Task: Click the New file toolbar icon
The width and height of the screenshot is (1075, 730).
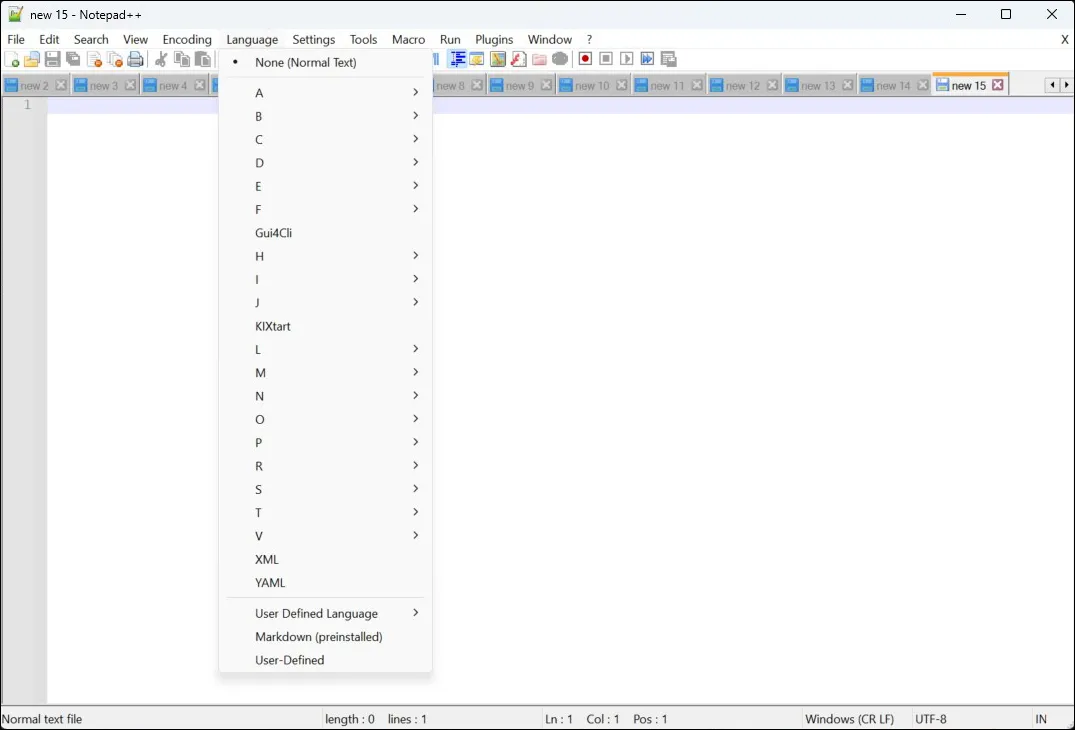Action: 13,60
